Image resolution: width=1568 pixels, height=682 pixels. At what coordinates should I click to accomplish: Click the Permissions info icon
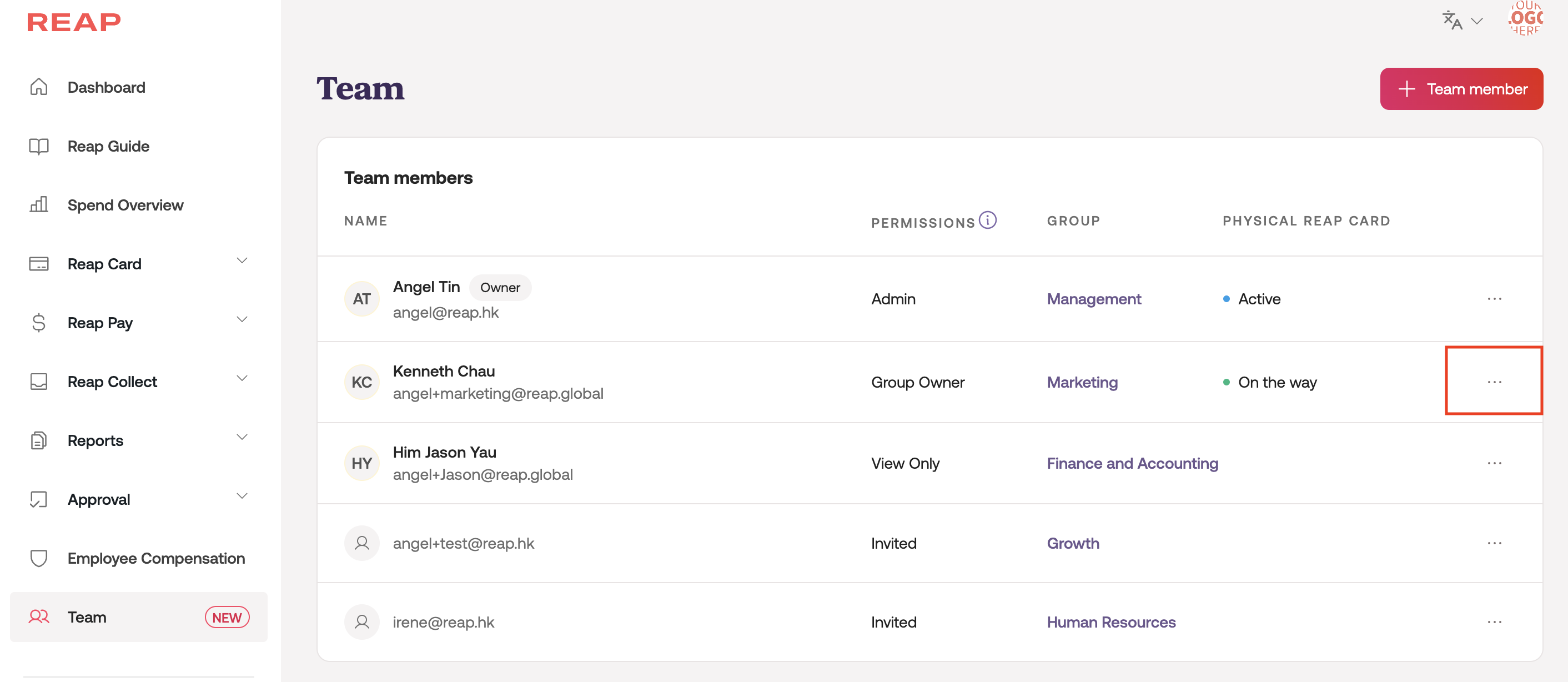point(987,220)
